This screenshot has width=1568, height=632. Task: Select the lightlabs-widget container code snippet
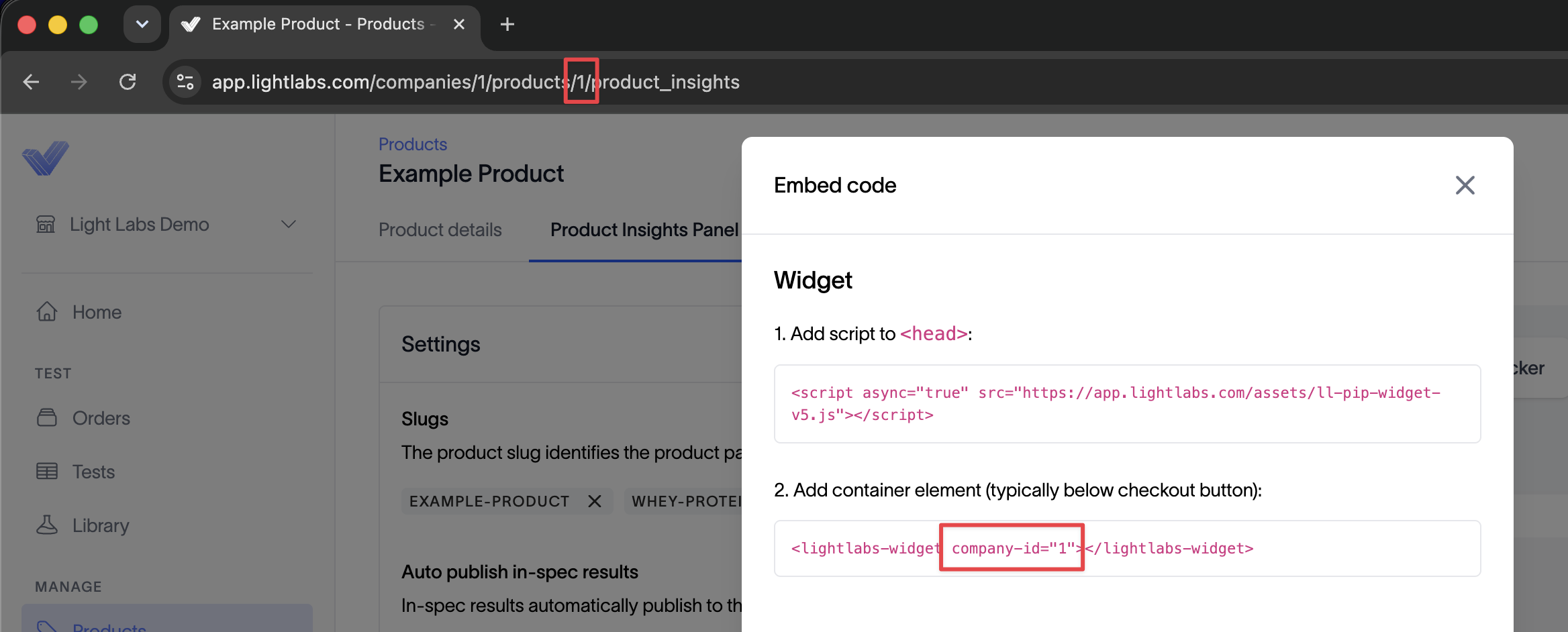pos(1127,548)
